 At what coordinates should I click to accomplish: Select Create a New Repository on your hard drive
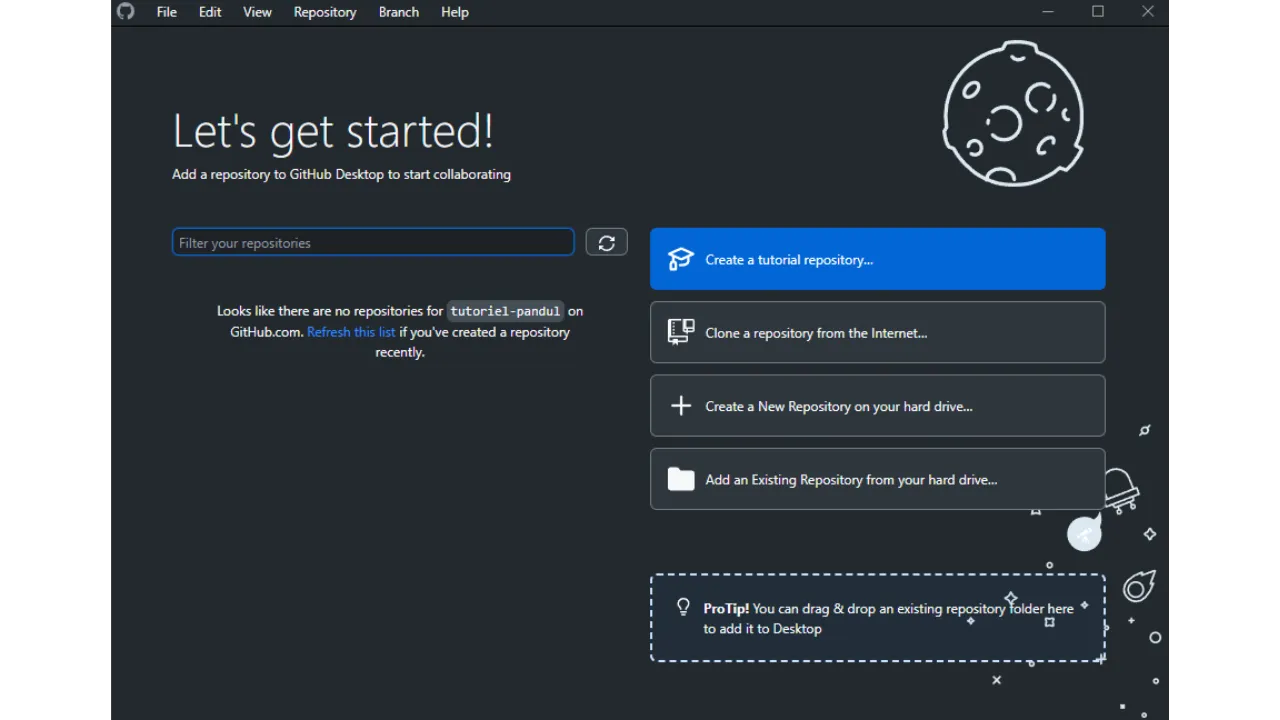click(x=878, y=406)
